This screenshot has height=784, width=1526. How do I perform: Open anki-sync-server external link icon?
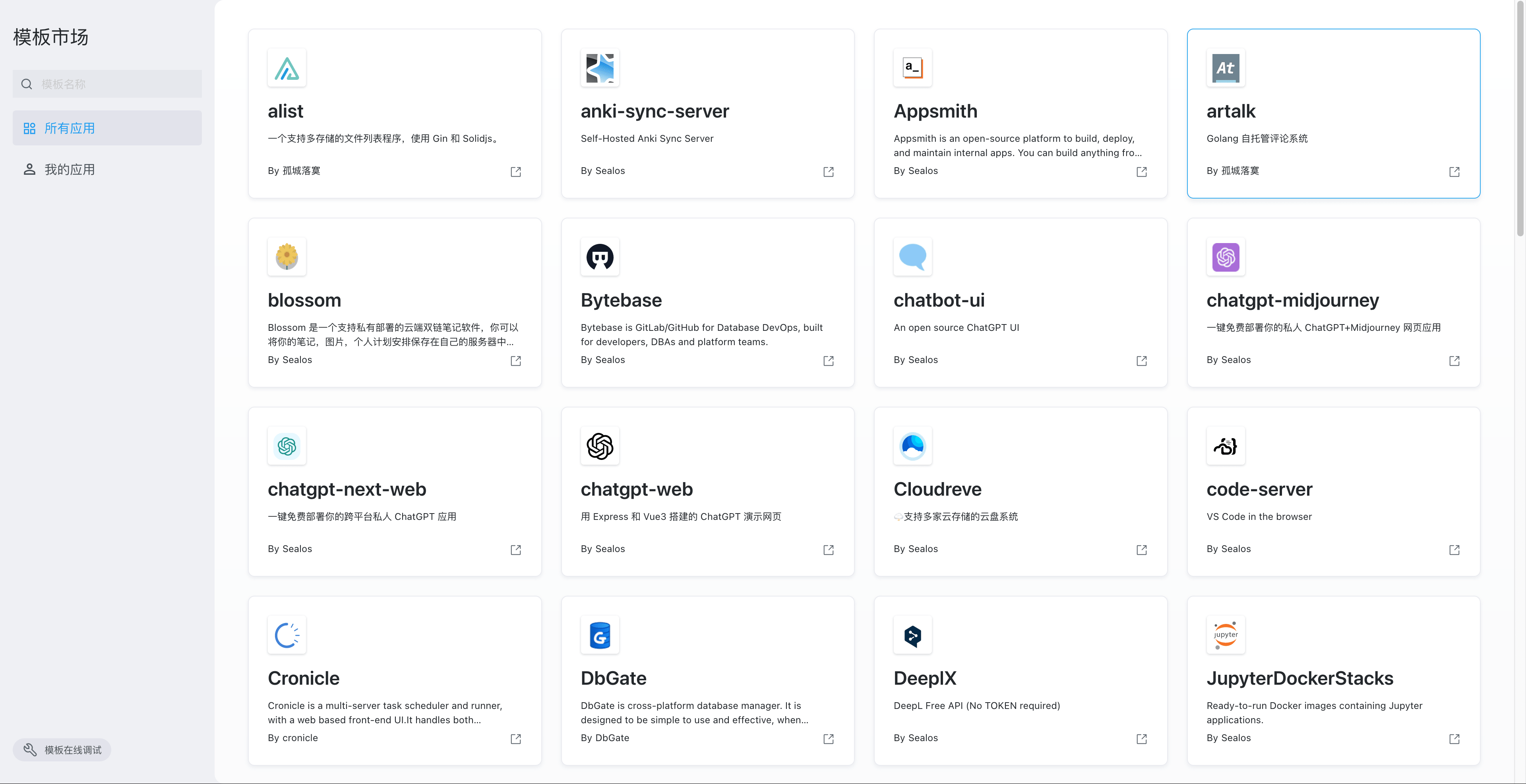click(828, 172)
